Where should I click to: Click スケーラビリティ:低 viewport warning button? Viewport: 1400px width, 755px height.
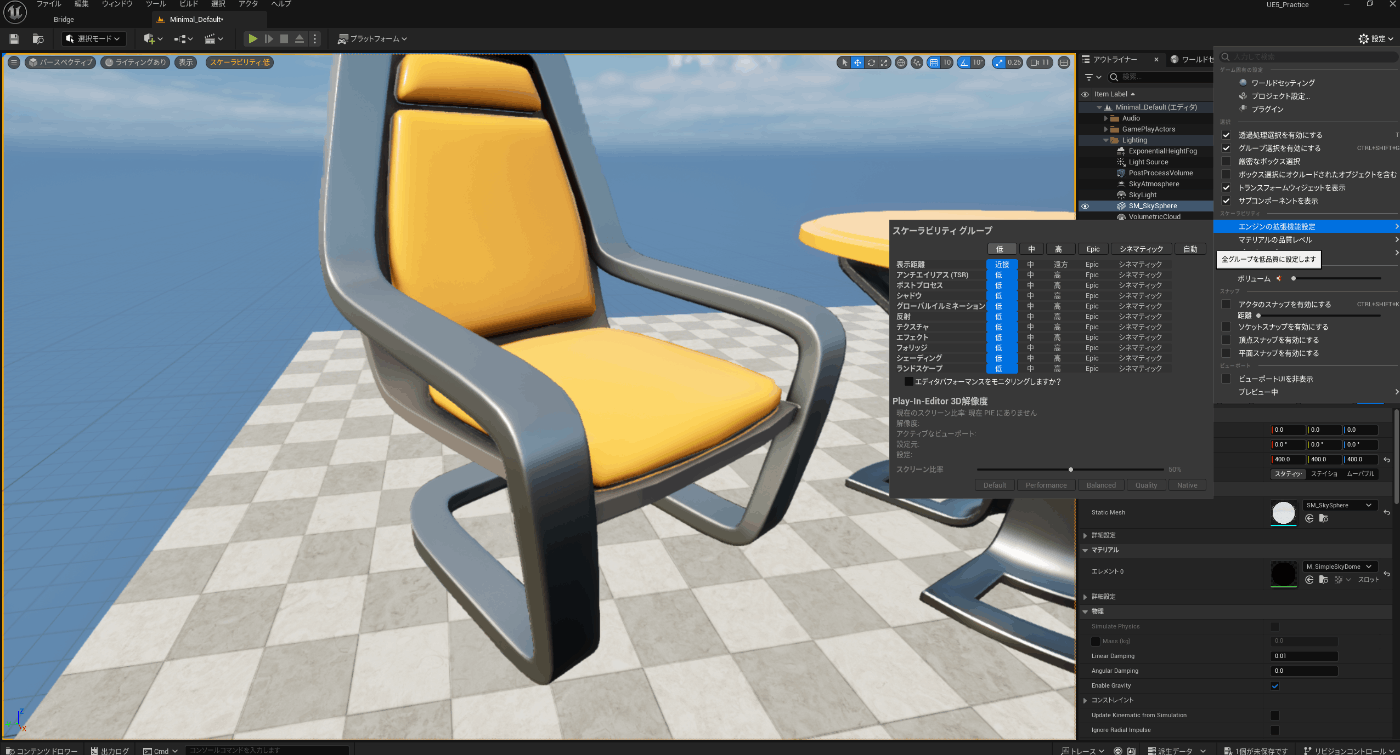(239, 62)
